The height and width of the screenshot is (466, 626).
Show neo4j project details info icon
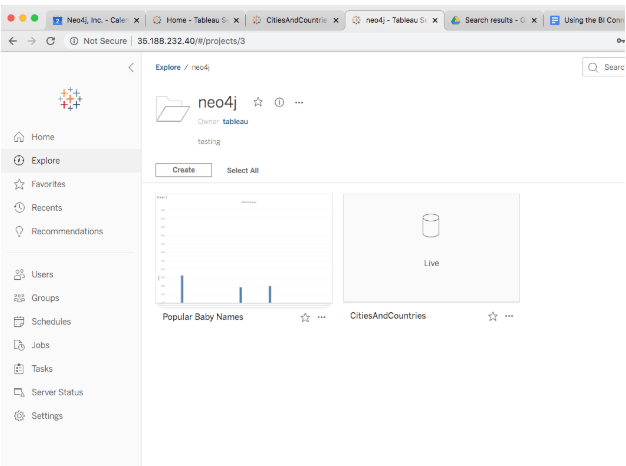(279, 103)
